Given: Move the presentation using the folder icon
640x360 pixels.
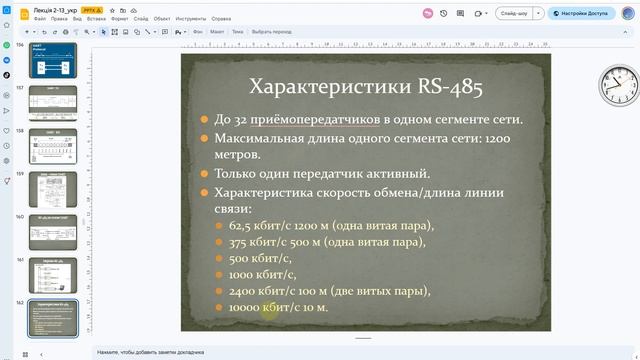Looking at the screenshot, I should (x=122, y=10).
